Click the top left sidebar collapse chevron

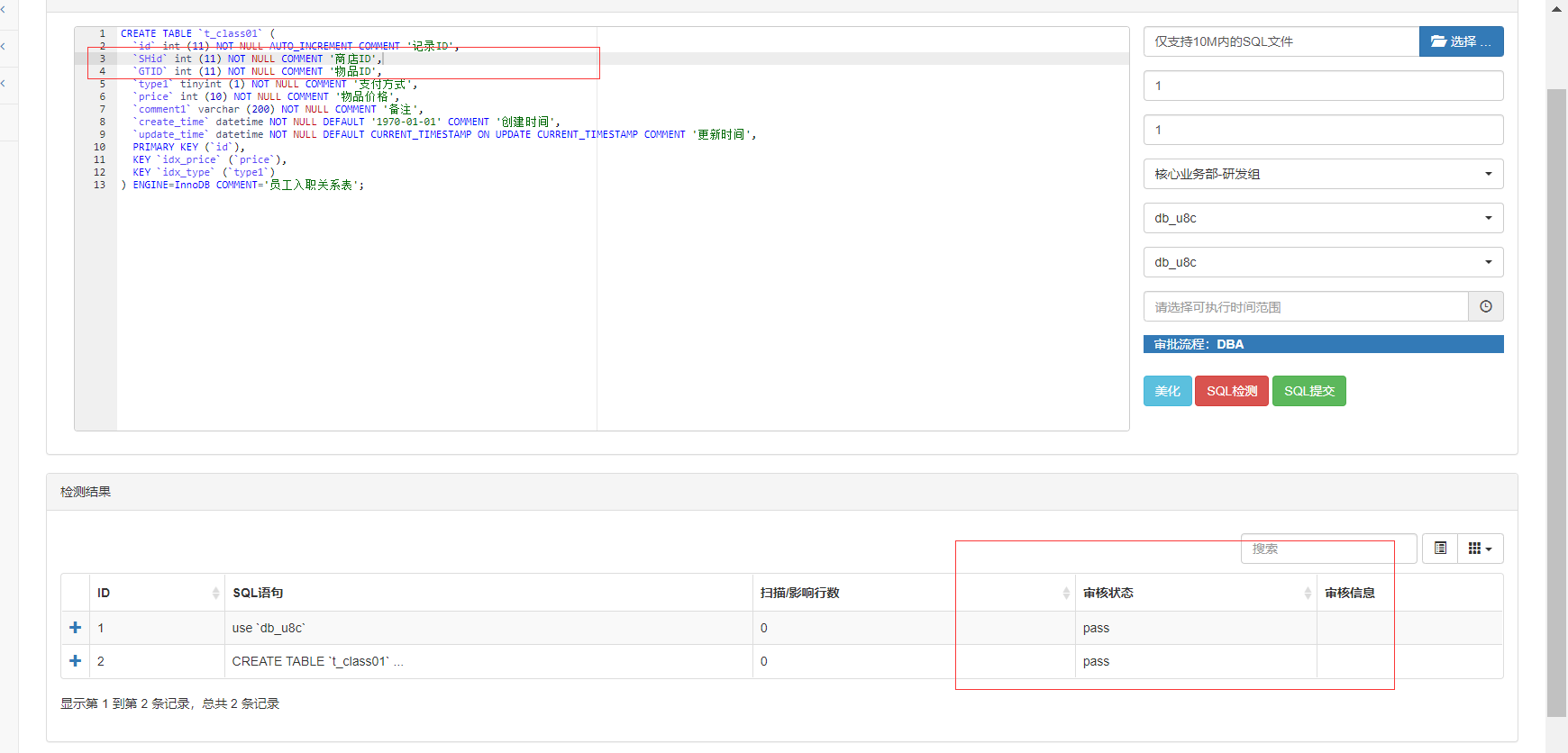(x=3, y=9)
